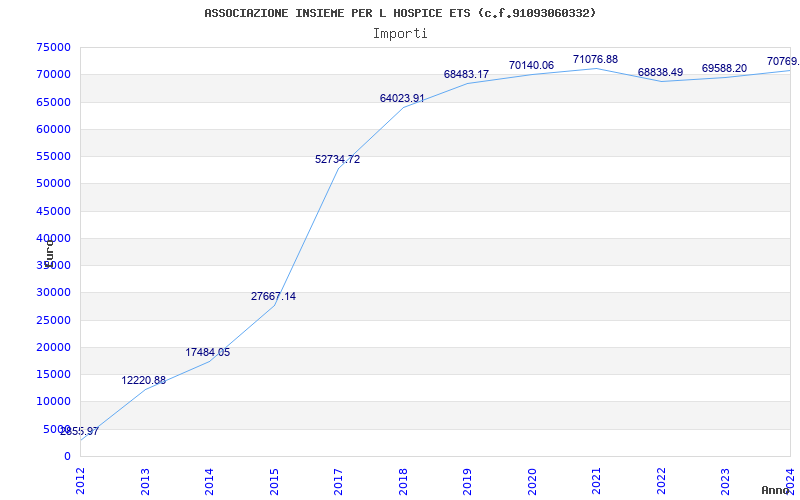Click the 2015 x-axis year label
Viewport: 800px width, 500px height.
(274, 480)
